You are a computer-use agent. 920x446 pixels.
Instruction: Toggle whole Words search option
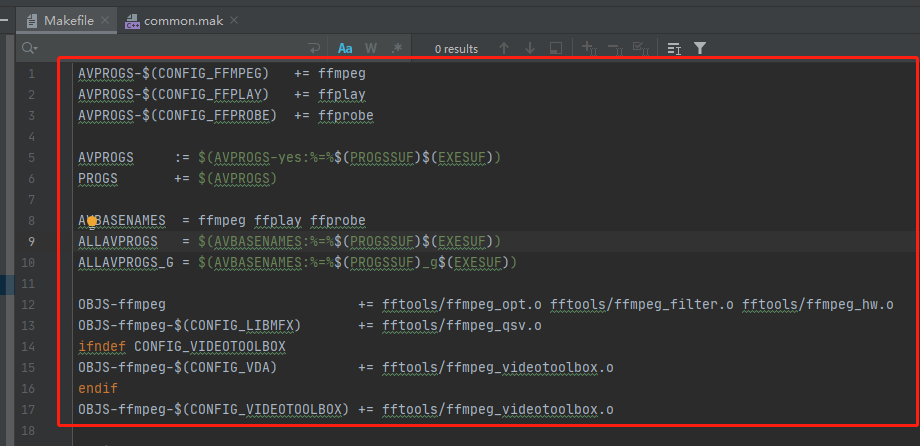point(371,48)
